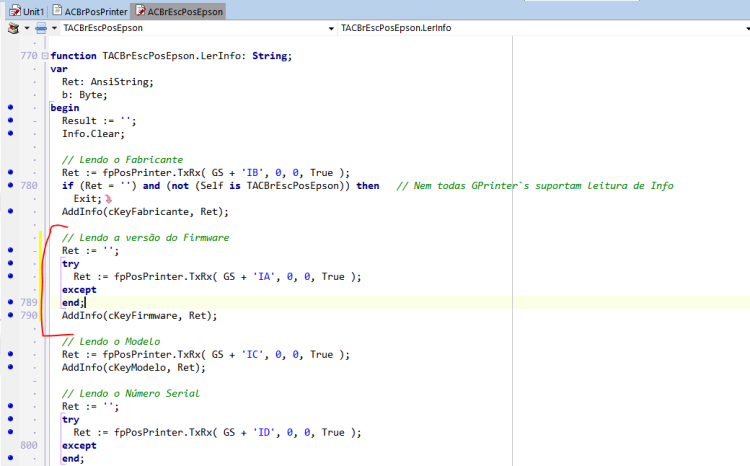Click line number 770 in the gutter
The image size is (750, 466).
click(x=29, y=56)
